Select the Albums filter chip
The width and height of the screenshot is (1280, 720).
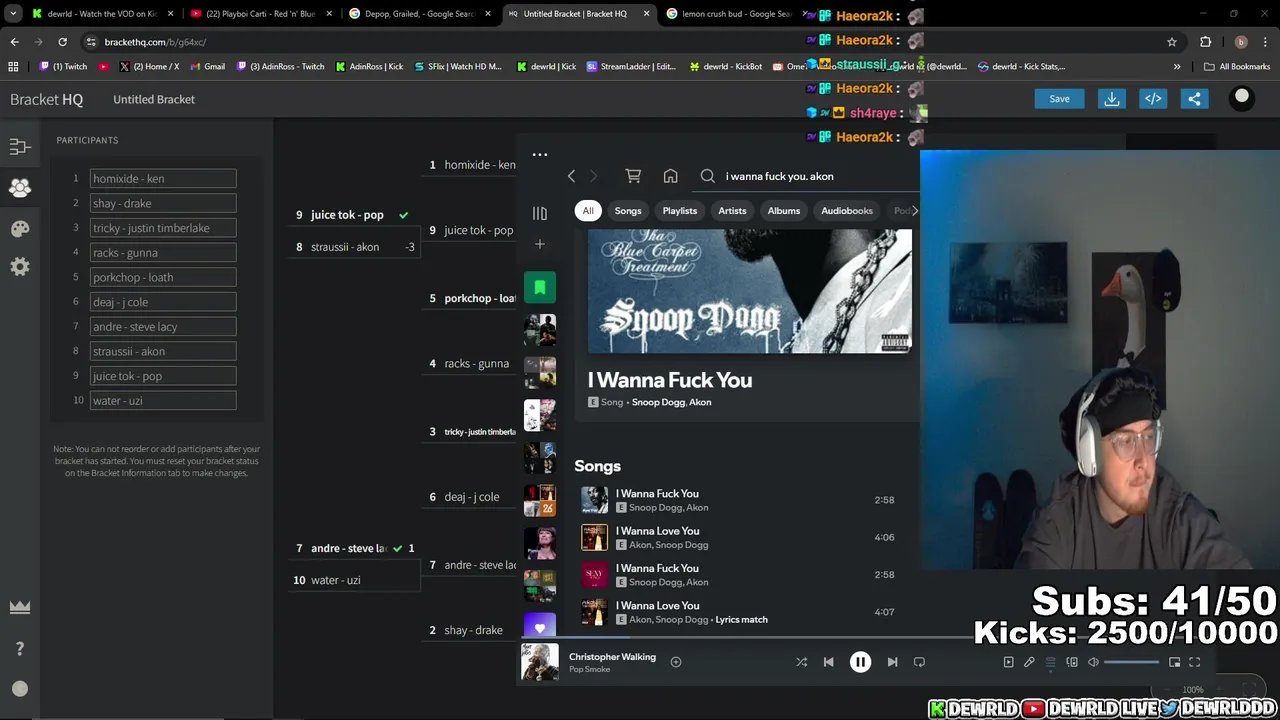[x=784, y=211]
